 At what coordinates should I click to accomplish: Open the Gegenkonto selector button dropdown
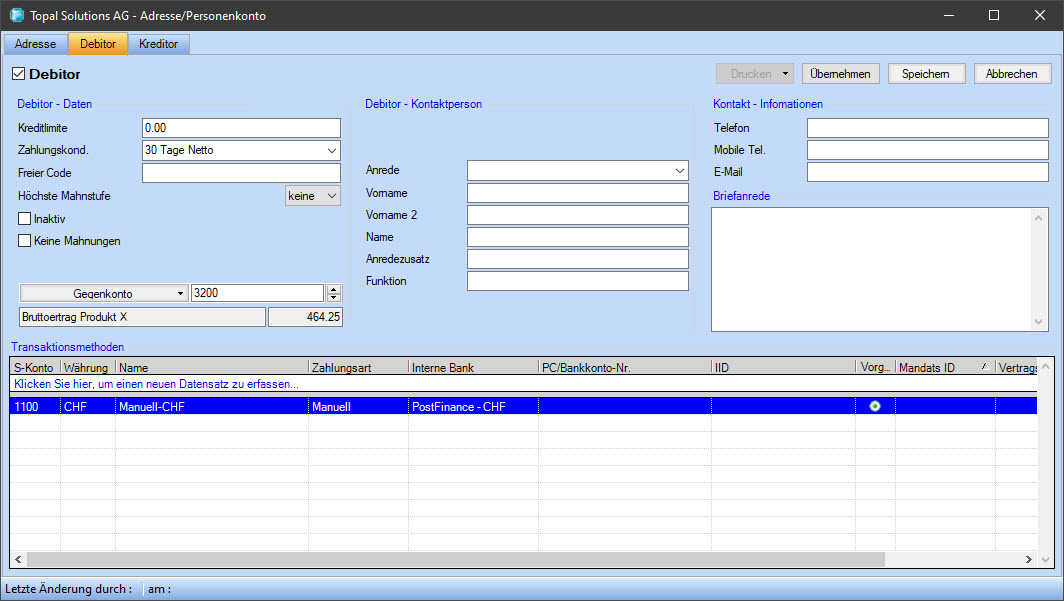(180, 294)
